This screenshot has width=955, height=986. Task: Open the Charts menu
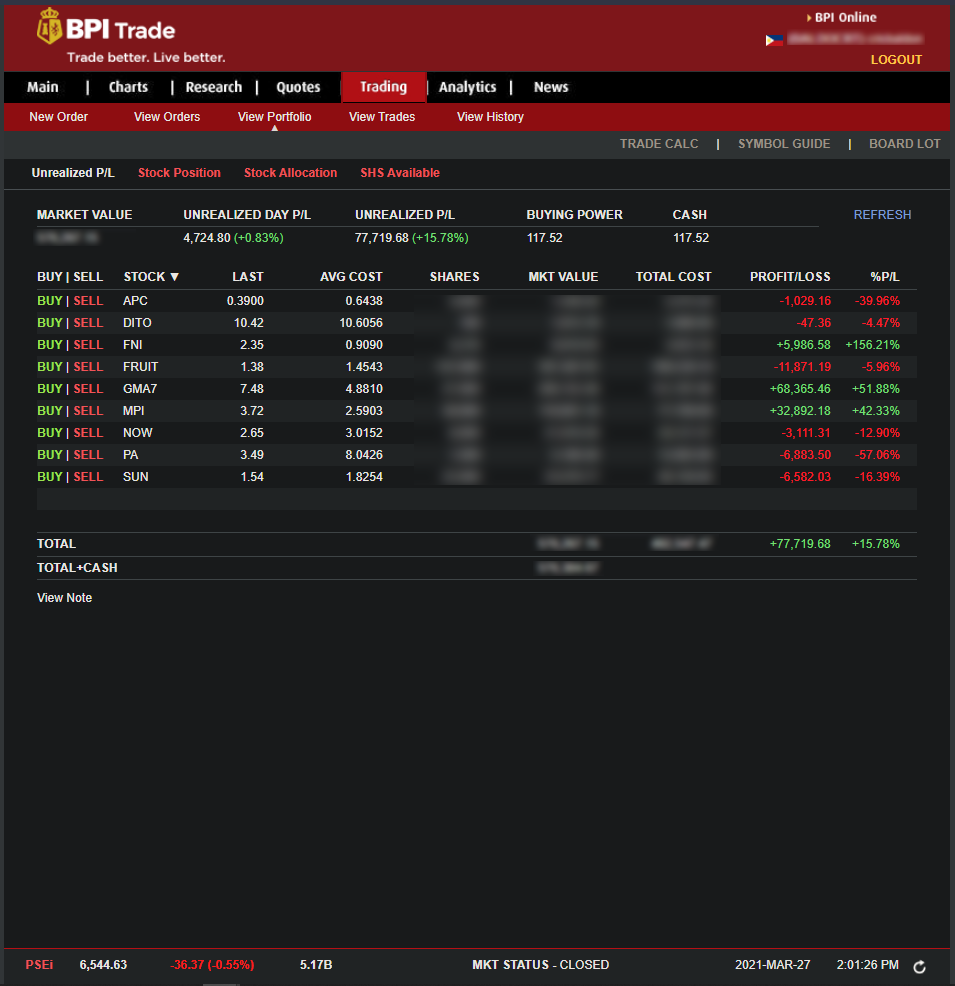128,87
